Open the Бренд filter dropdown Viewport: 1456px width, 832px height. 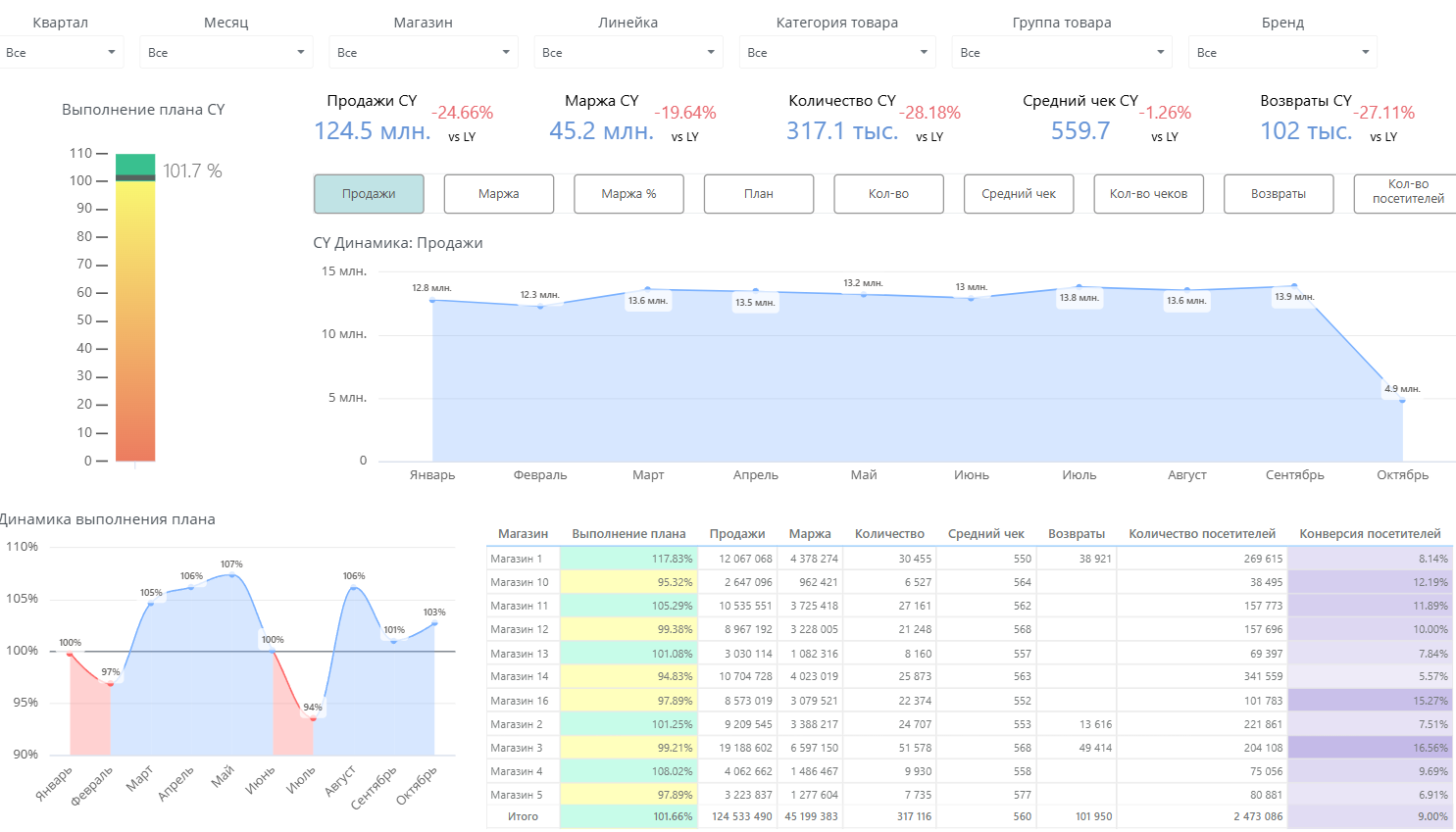(x=1282, y=52)
